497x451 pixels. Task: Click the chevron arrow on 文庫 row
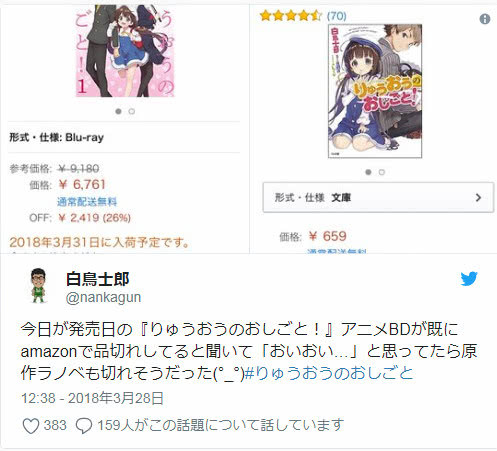[478, 197]
